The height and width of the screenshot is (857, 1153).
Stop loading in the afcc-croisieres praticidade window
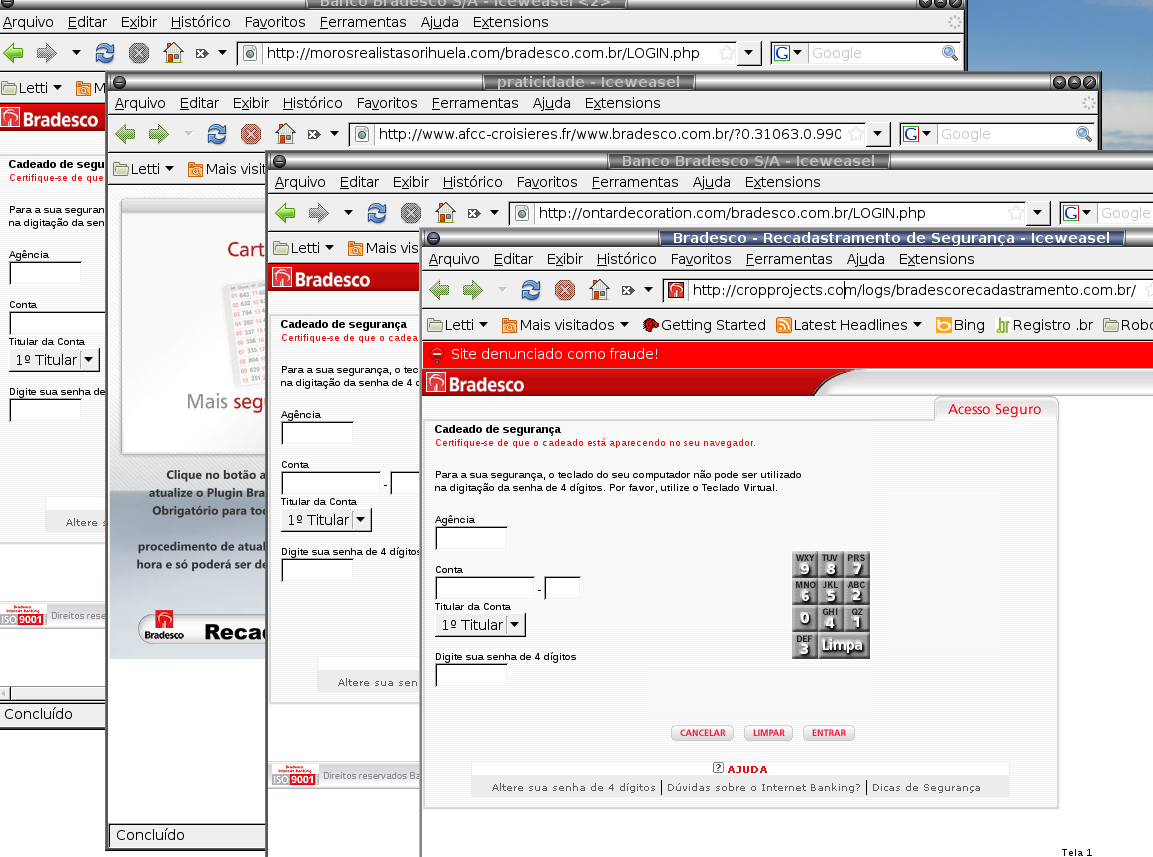click(251, 134)
